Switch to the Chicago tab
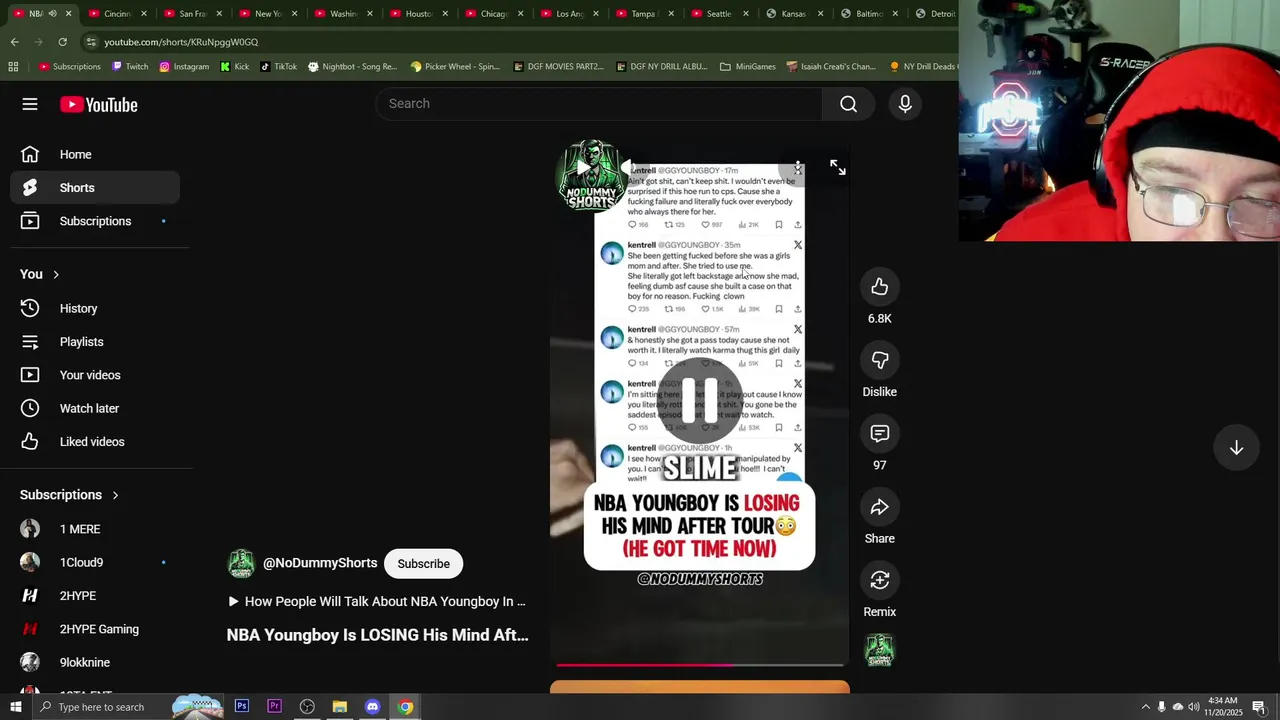 pos(493,14)
